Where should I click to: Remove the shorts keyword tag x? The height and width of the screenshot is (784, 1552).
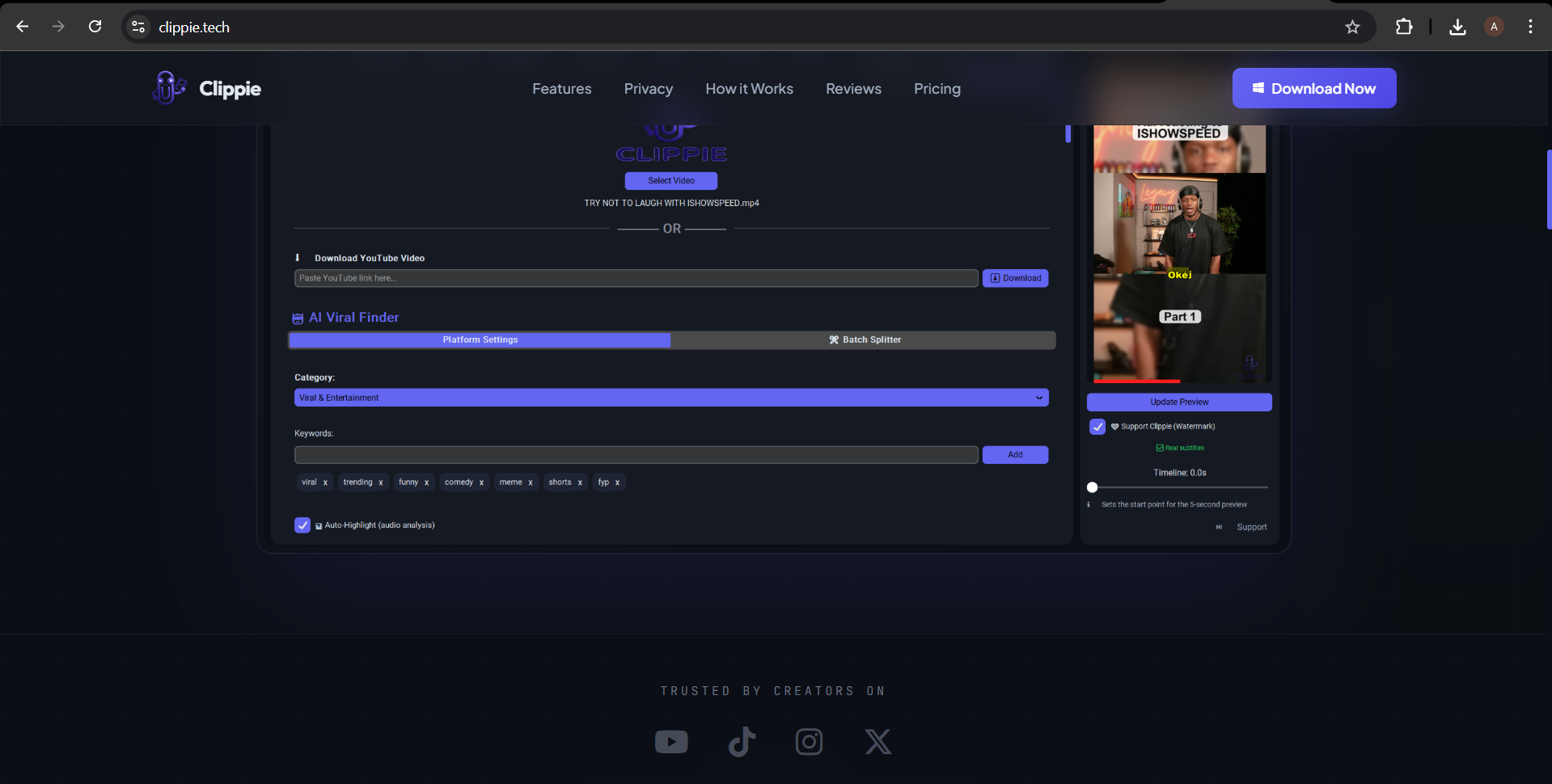tap(580, 483)
